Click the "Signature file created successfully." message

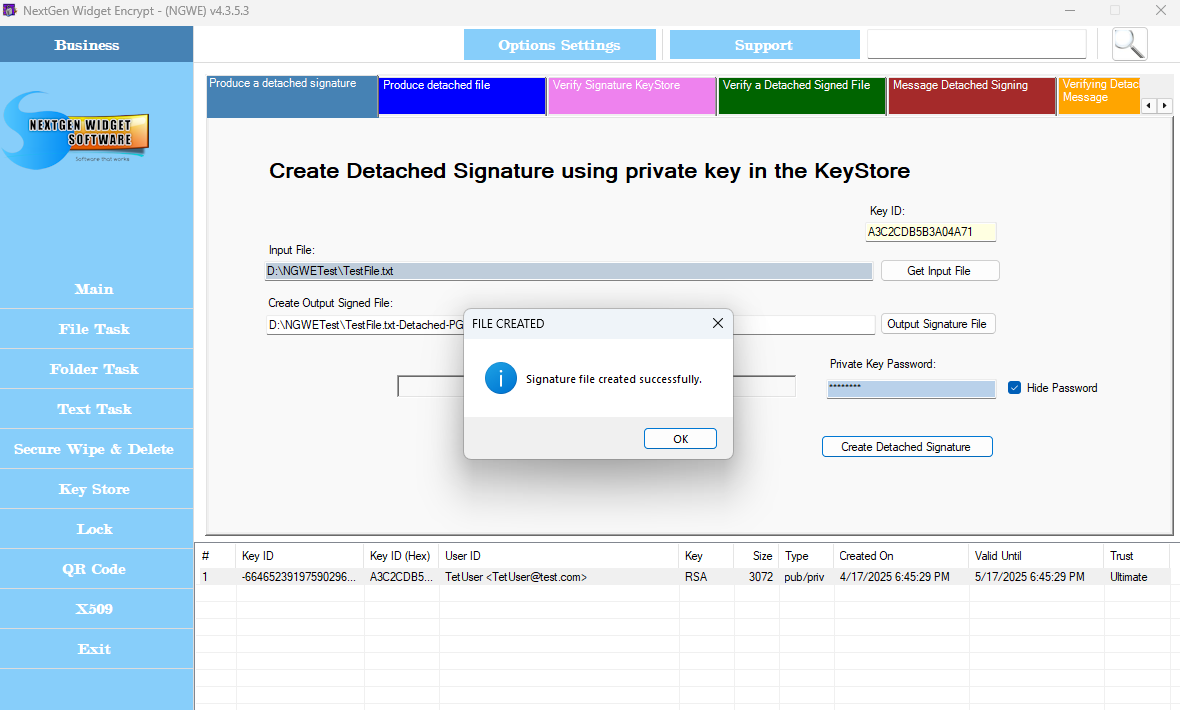[613, 379]
